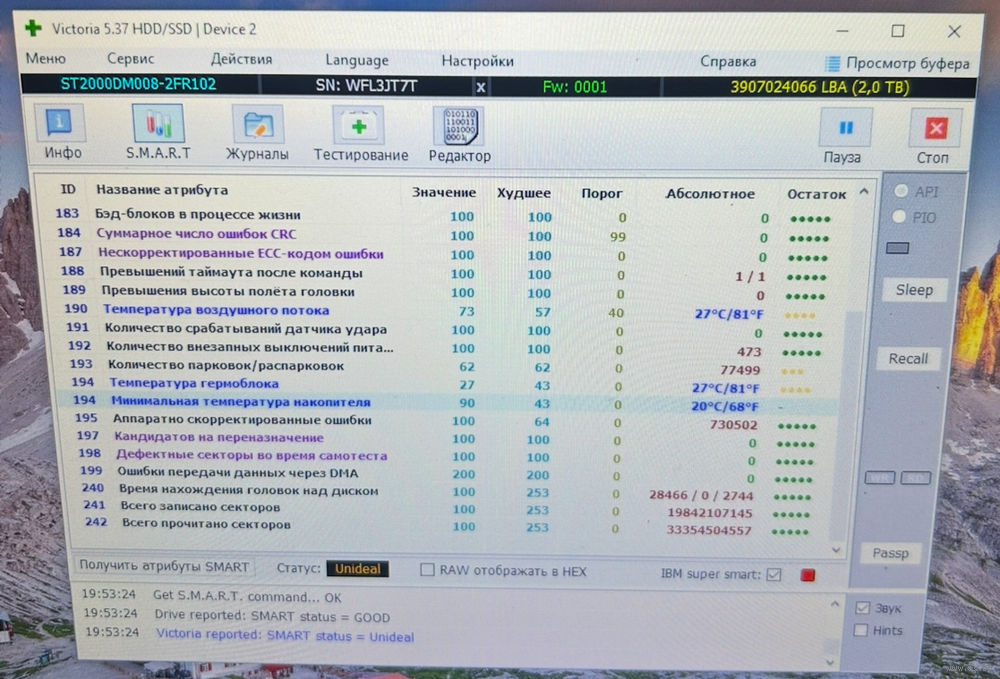1000x679 pixels.
Task: Click the log panel scroll-up arrow
Action: [x=835, y=603]
